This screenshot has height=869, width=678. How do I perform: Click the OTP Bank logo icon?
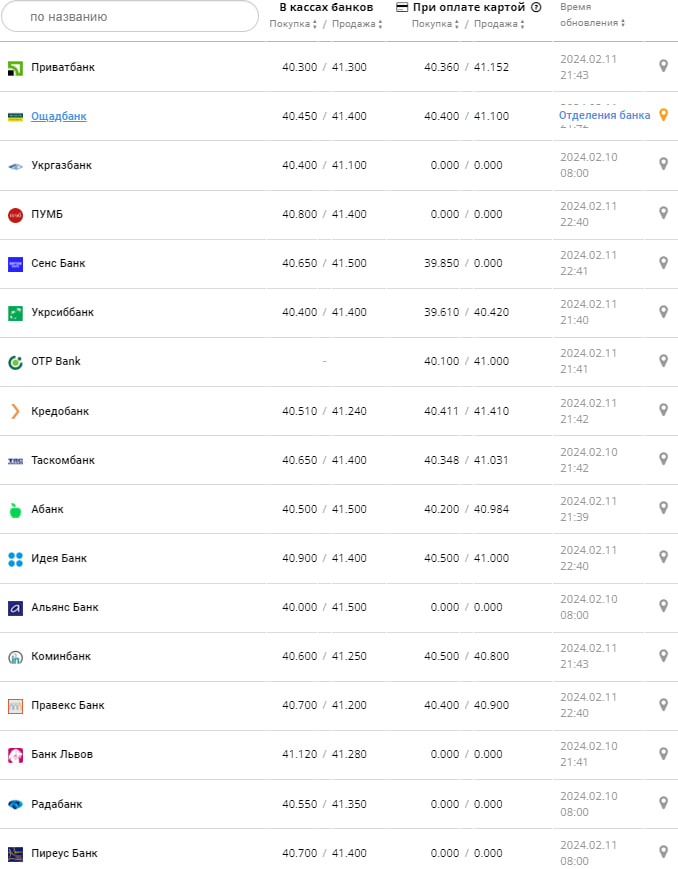tap(15, 362)
